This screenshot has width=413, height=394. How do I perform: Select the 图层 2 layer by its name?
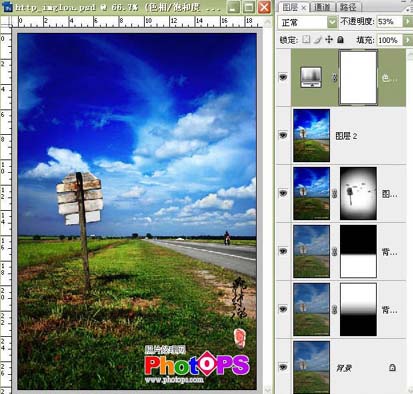pos(346,136)
